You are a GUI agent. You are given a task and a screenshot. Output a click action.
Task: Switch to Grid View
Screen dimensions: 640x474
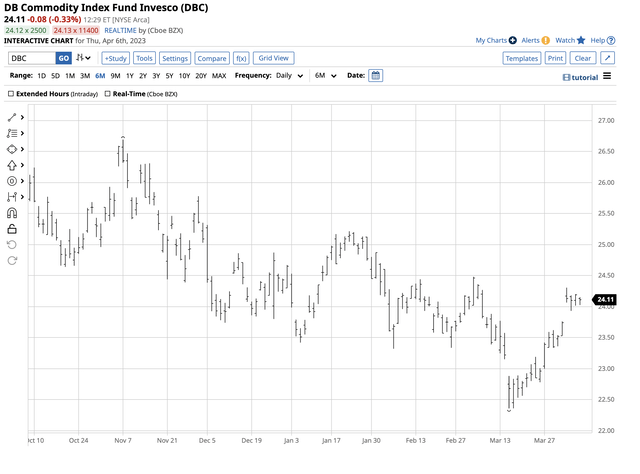pos(273,58)
